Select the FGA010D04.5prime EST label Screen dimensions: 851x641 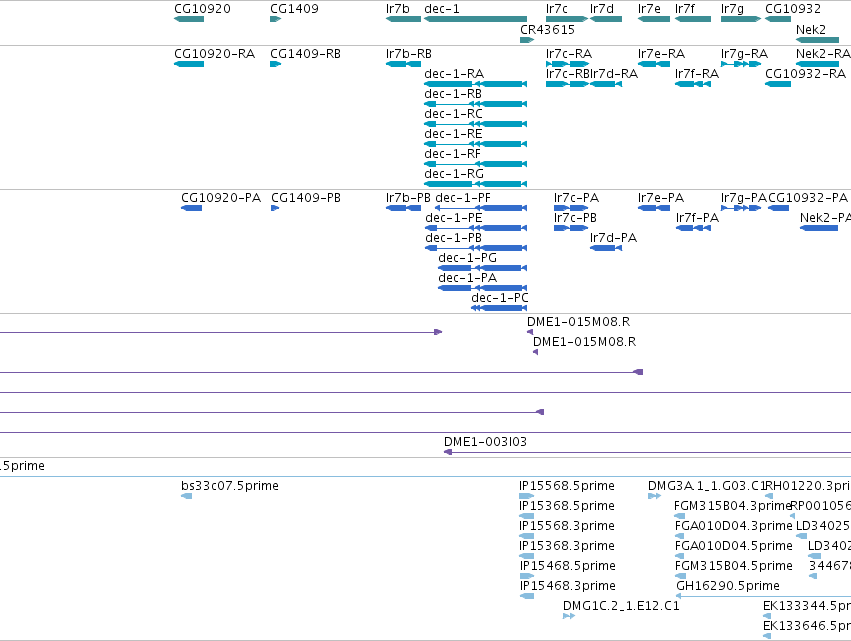click(733, 546)
